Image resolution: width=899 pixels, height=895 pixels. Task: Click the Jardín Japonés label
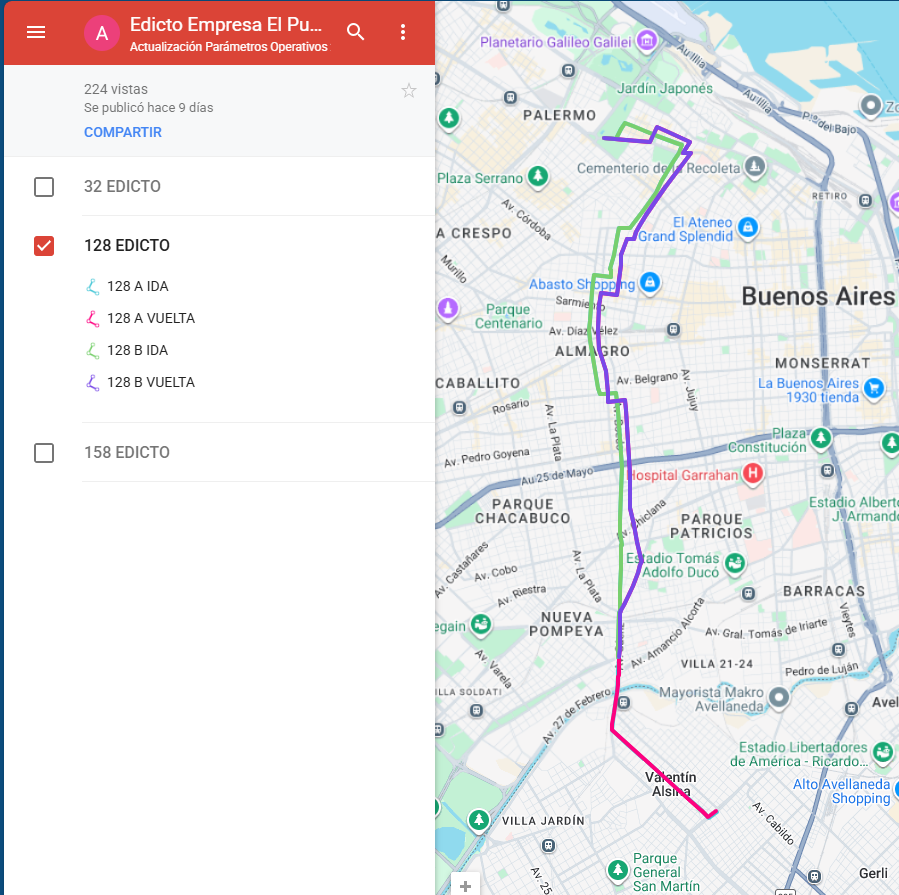click(x=665, y=88)
